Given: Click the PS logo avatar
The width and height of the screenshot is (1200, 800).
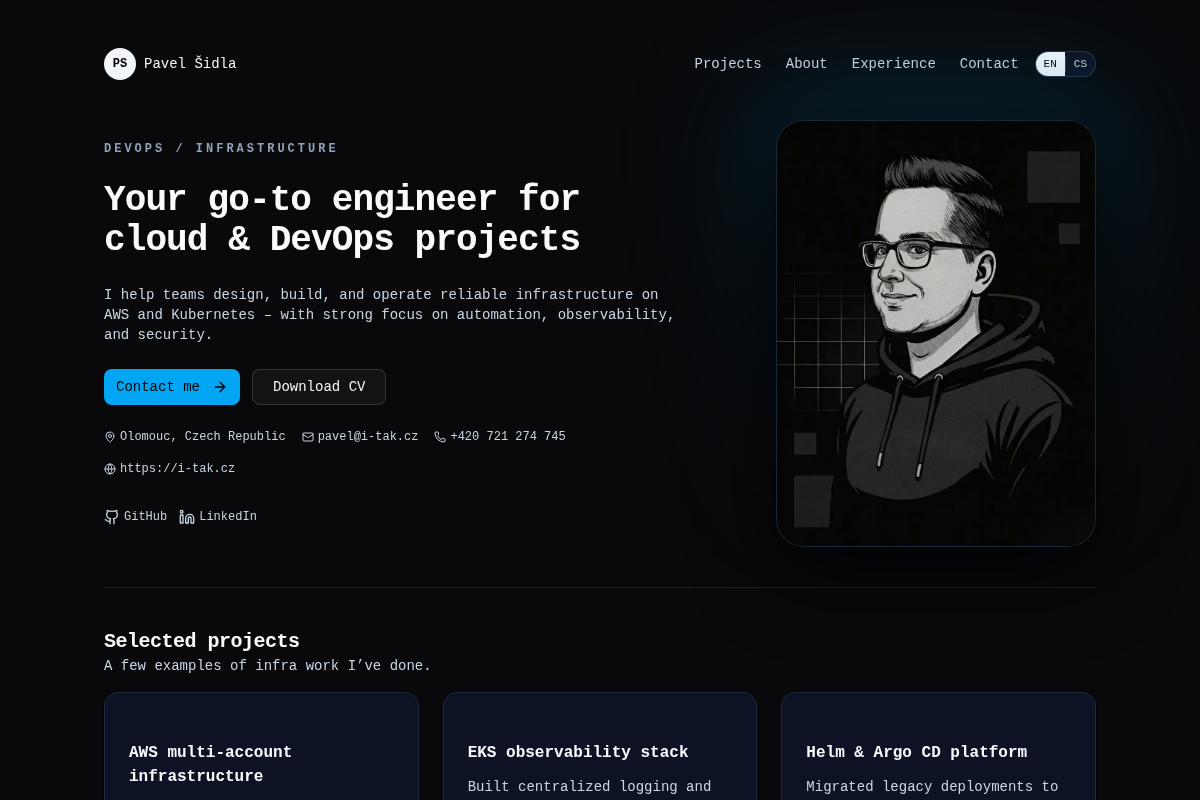Looking at the screenshot, I should click(x=120, y=64).
